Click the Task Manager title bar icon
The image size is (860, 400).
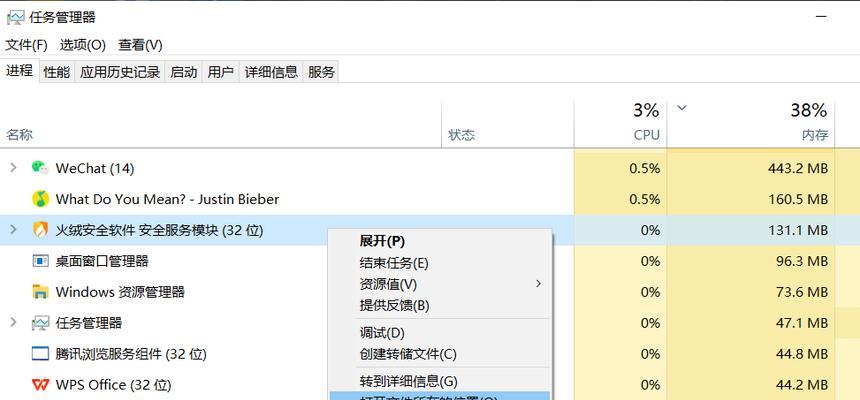(15, 17)
